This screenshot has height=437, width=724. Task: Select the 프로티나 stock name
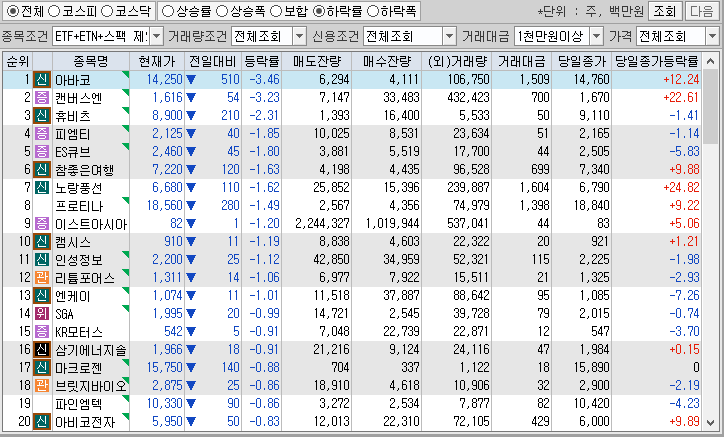pos(79,206)
